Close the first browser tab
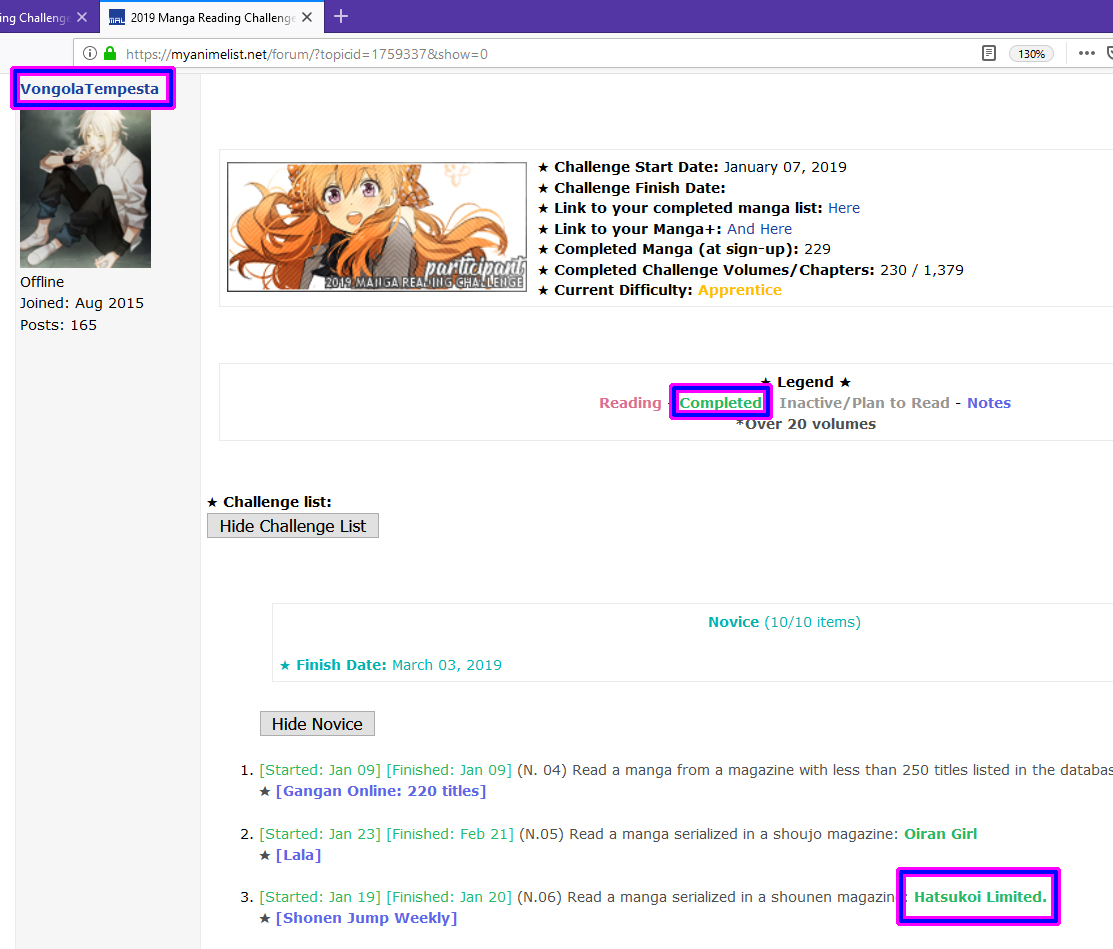Image resolution: width=1113 pixels, height=949 pixels. click(82, 17)
